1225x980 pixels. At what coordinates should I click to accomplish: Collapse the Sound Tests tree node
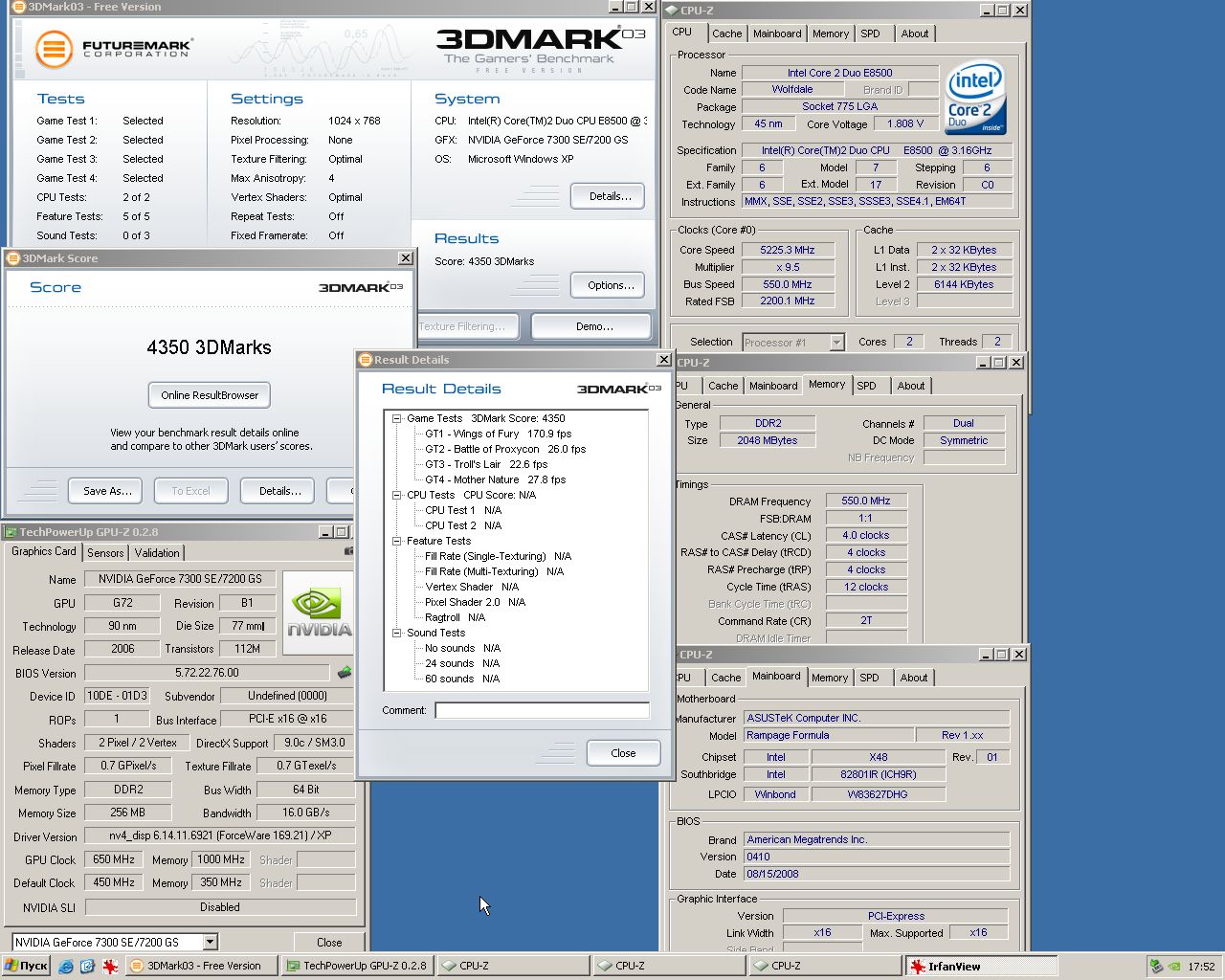tap(396, 633)
